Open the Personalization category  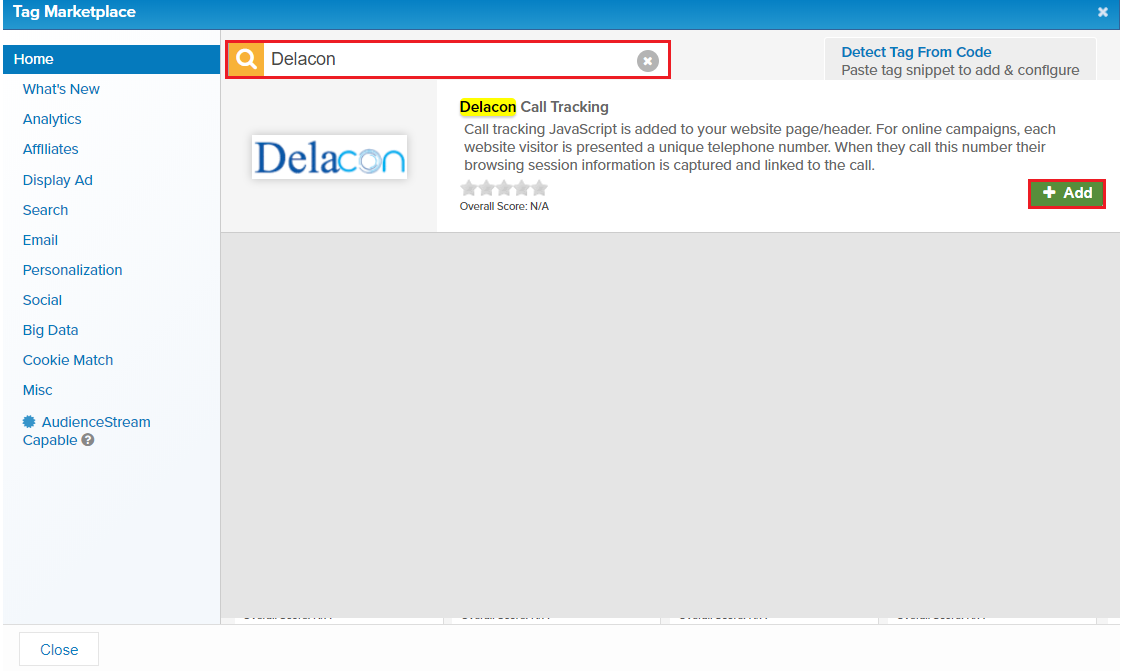72,270
